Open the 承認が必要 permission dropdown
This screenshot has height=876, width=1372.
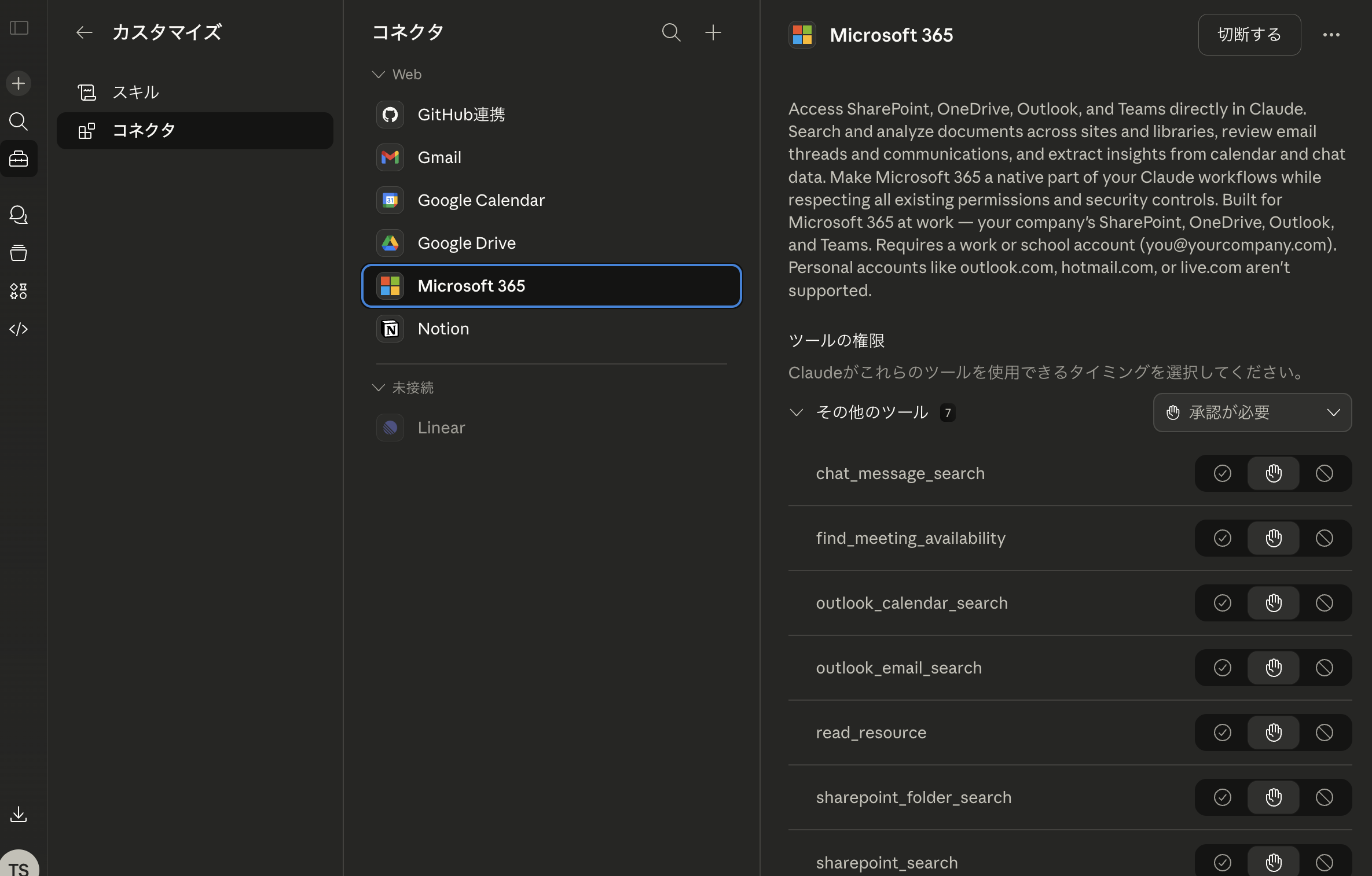(1252, 413)
